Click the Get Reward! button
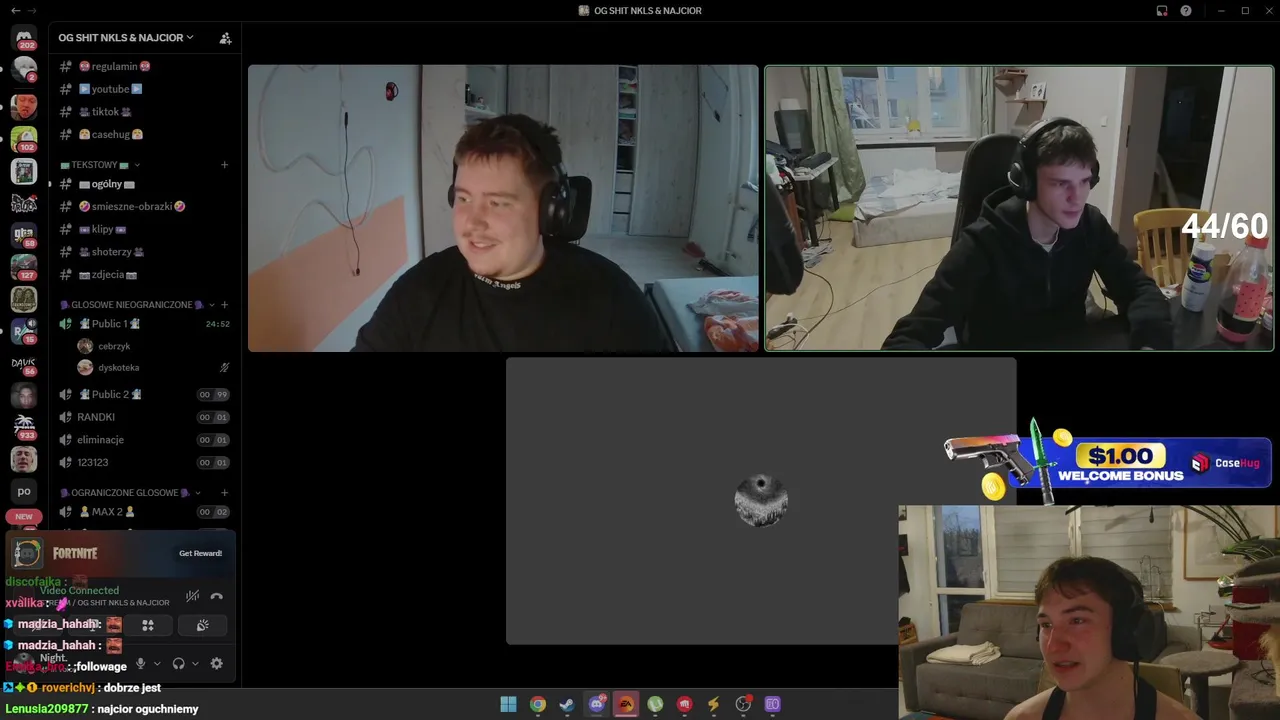 tap(200, 553)
